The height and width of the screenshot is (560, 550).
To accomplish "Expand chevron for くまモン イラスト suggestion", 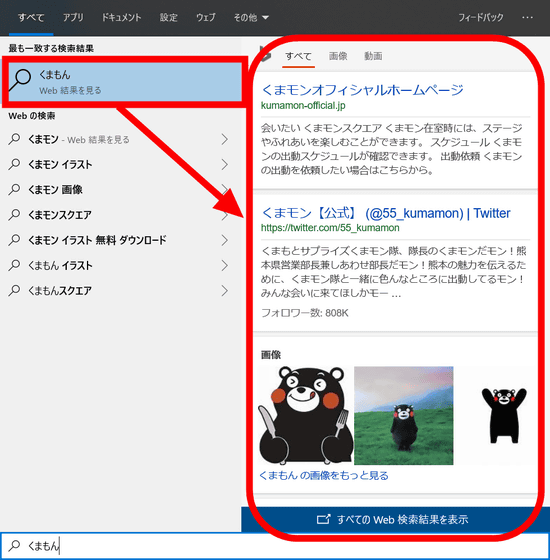I will pyautogui.click(x=225, y=164).
